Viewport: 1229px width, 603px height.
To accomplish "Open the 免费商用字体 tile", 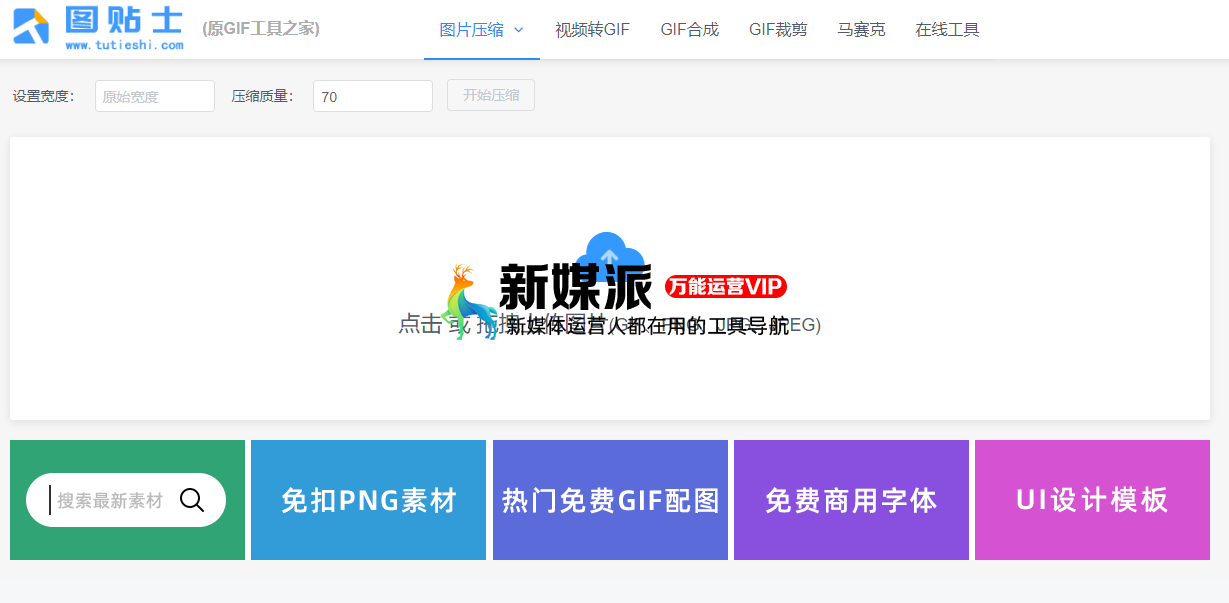I will (x=851, y=500).
